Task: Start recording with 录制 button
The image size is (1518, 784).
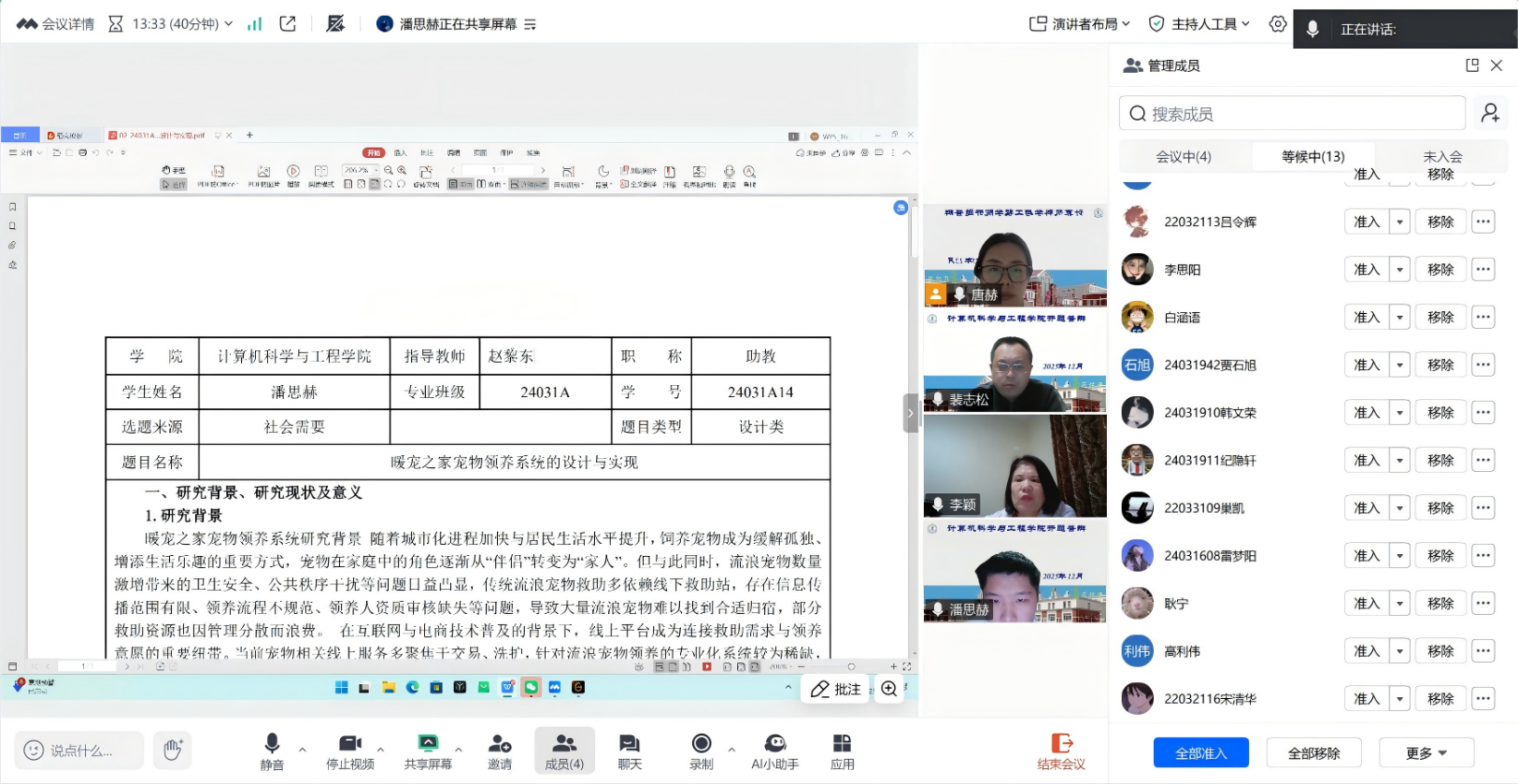Action: (701, 751)
